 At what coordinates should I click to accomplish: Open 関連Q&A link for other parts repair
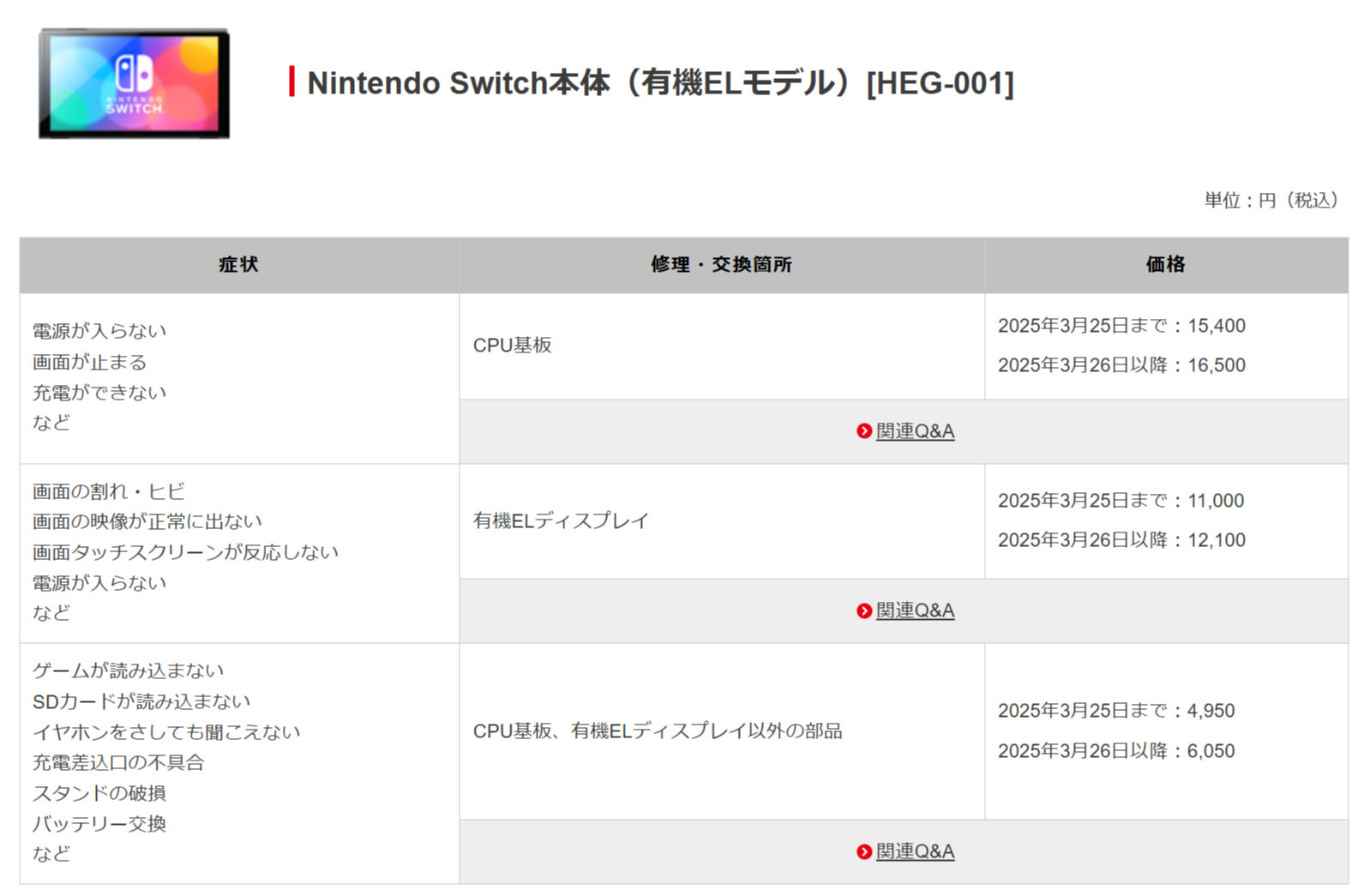click(915, 851)
